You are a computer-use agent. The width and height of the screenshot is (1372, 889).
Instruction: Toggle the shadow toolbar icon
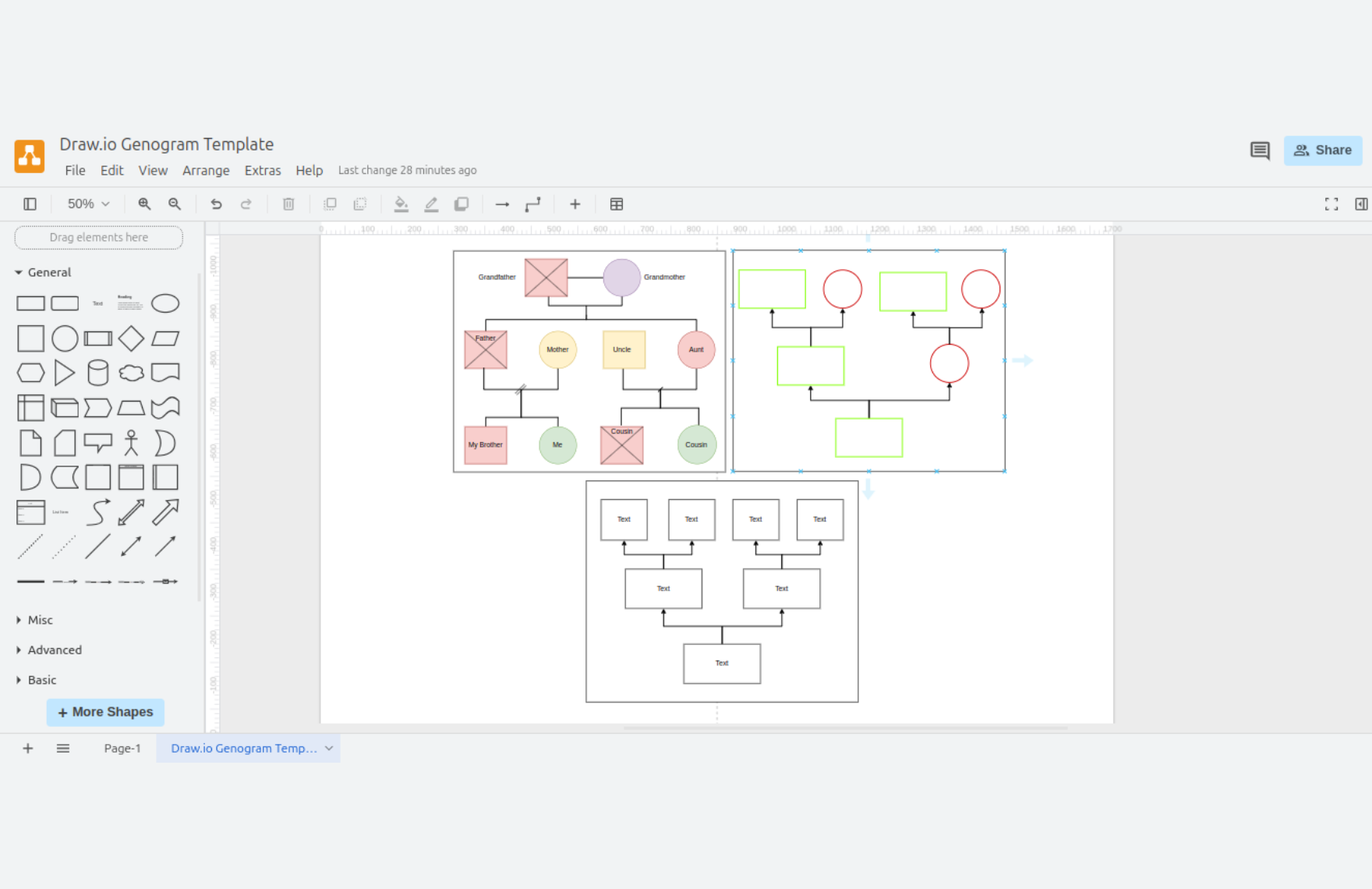click(461, 204)
